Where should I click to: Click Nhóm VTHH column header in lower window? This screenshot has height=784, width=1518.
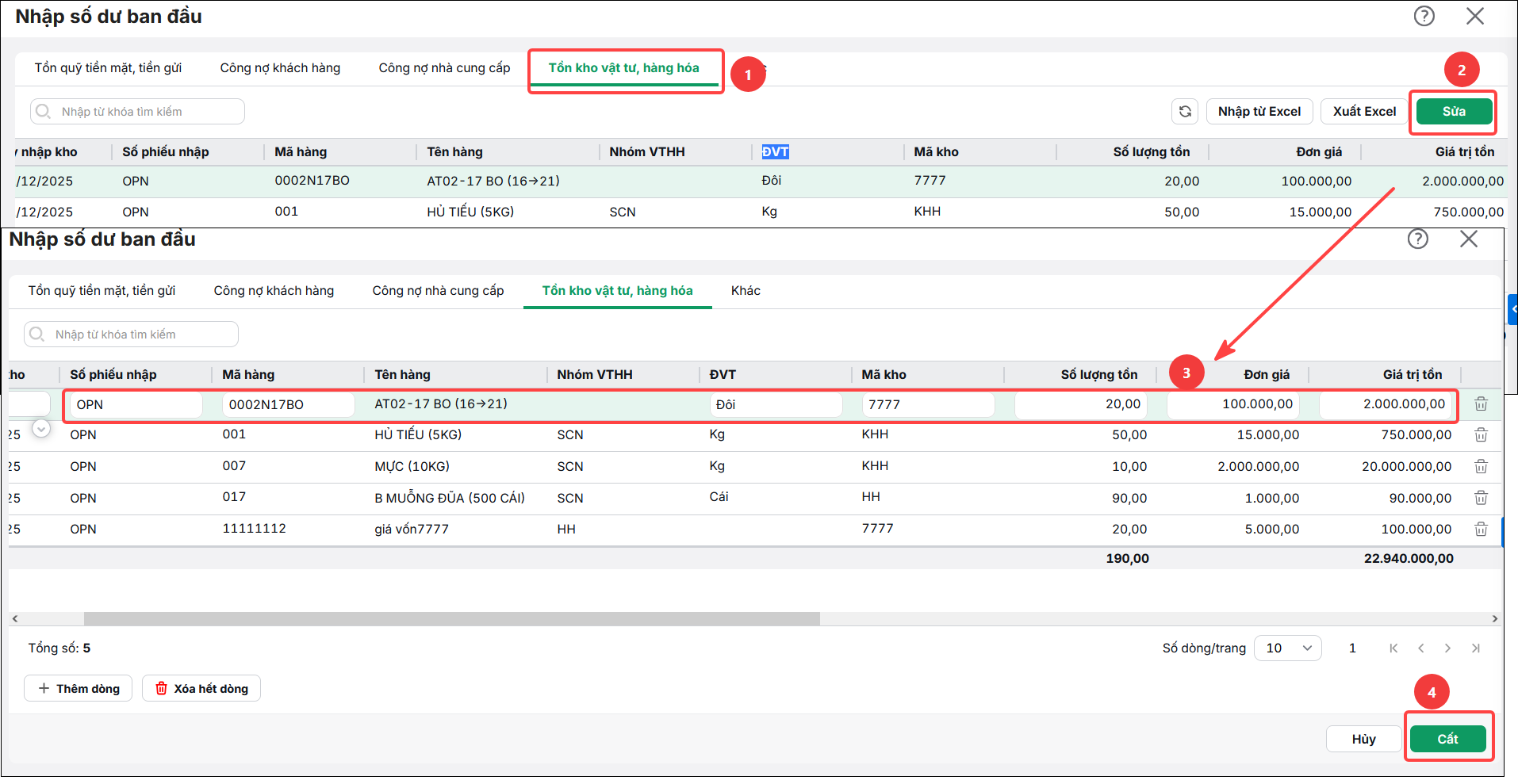tap(595, 375)
